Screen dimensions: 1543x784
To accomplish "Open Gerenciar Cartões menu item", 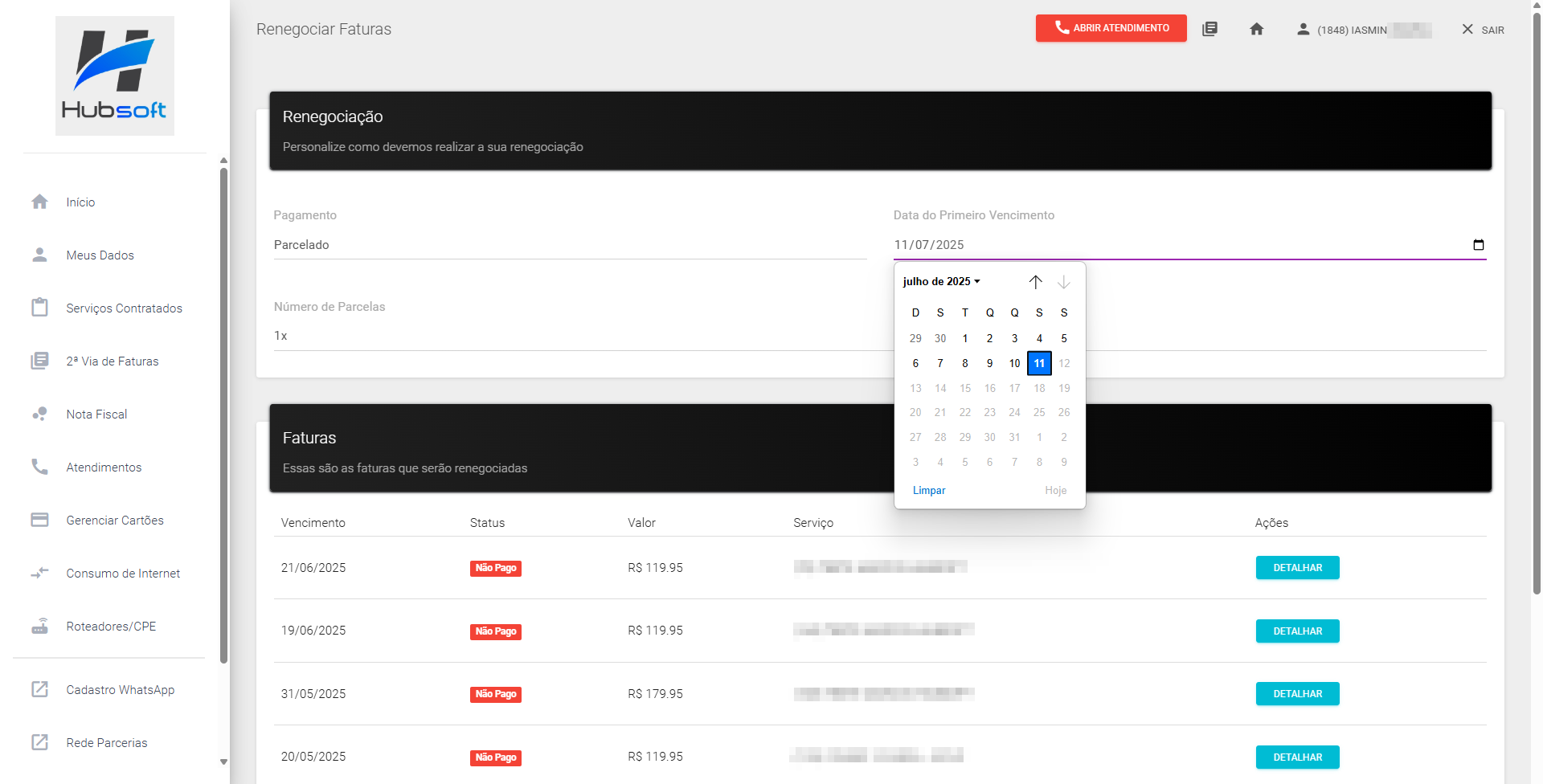I will point(115,521).
